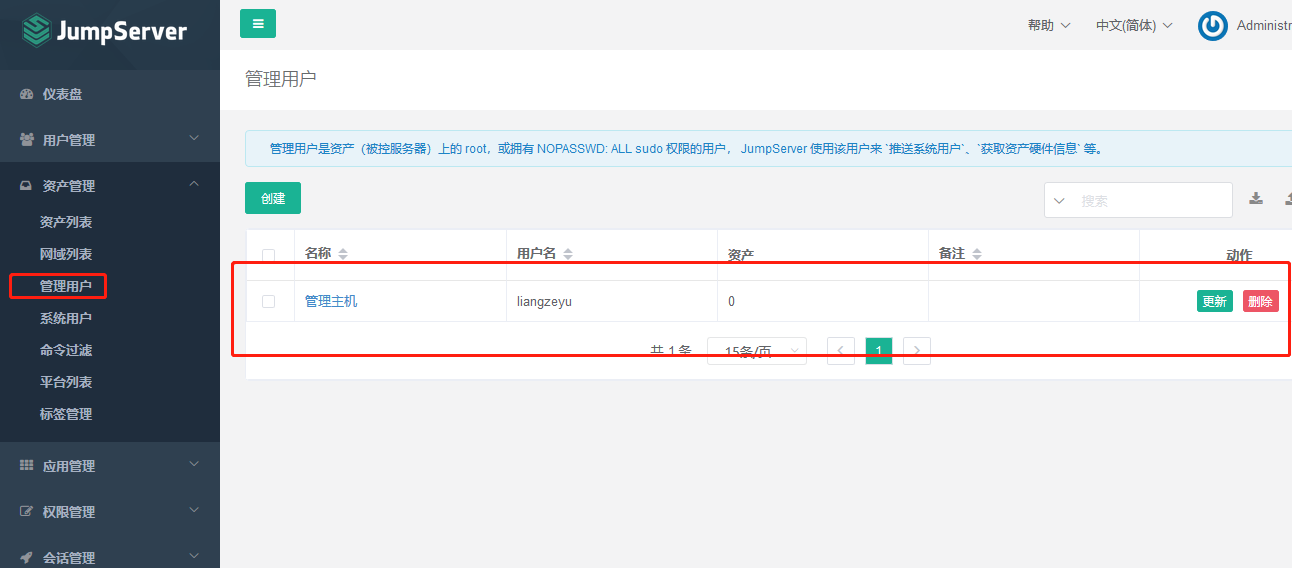Open the 帮助 dropdown menu
Screen dimensions: 1292x568
point(1049,26)
